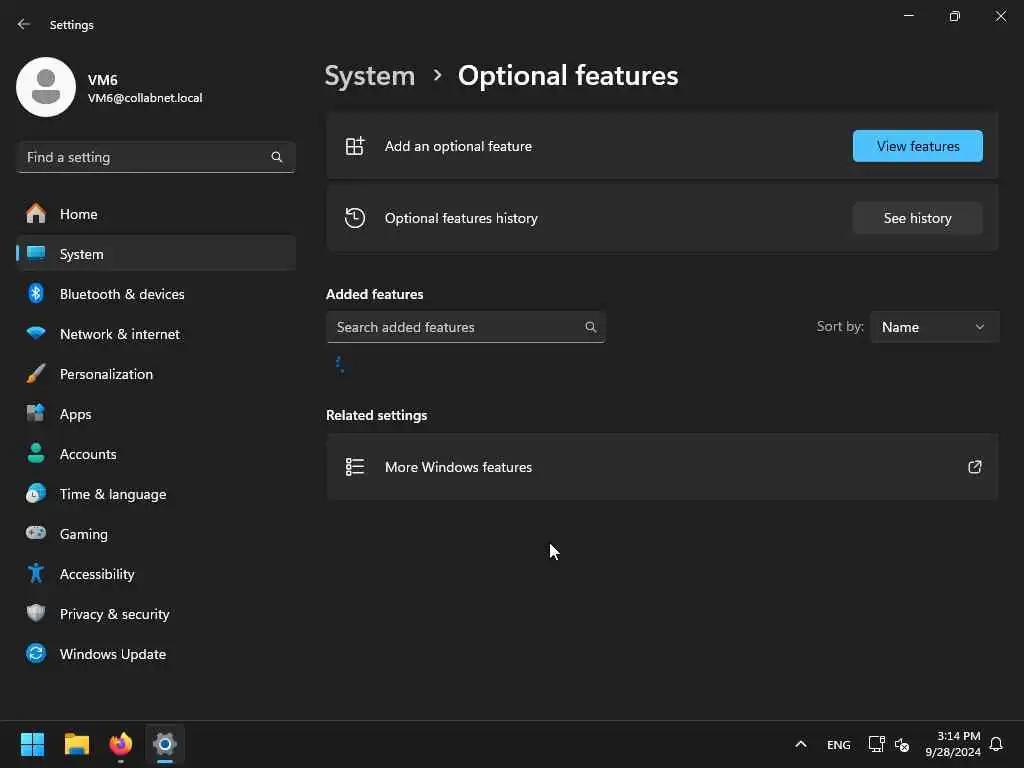1024x768 pixels.
Task: Click the View features button
Action: [x=918, y=146]
